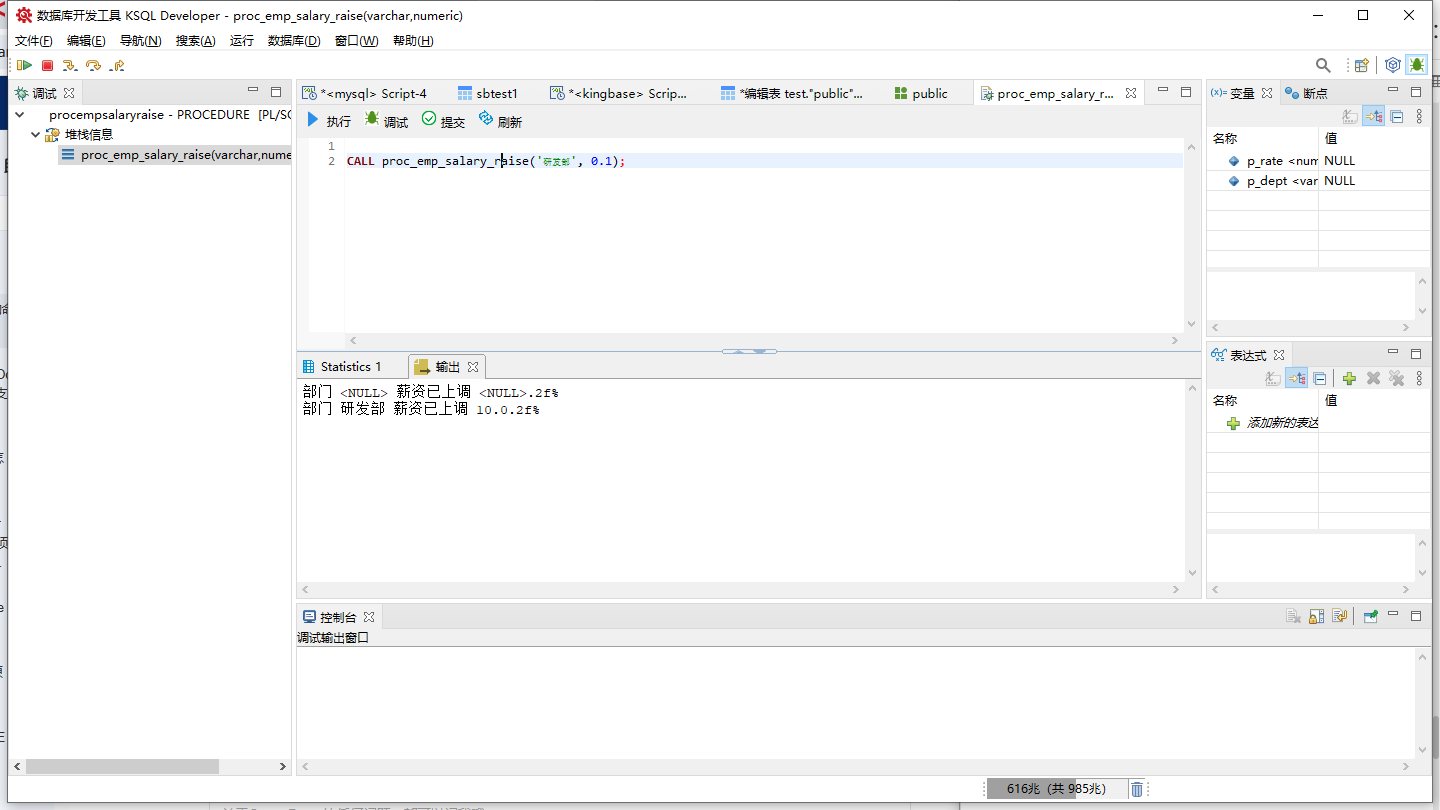The image size is (1440, 810).
Task: Toggle the green bug Debug perspective button
Action: 1416,65
